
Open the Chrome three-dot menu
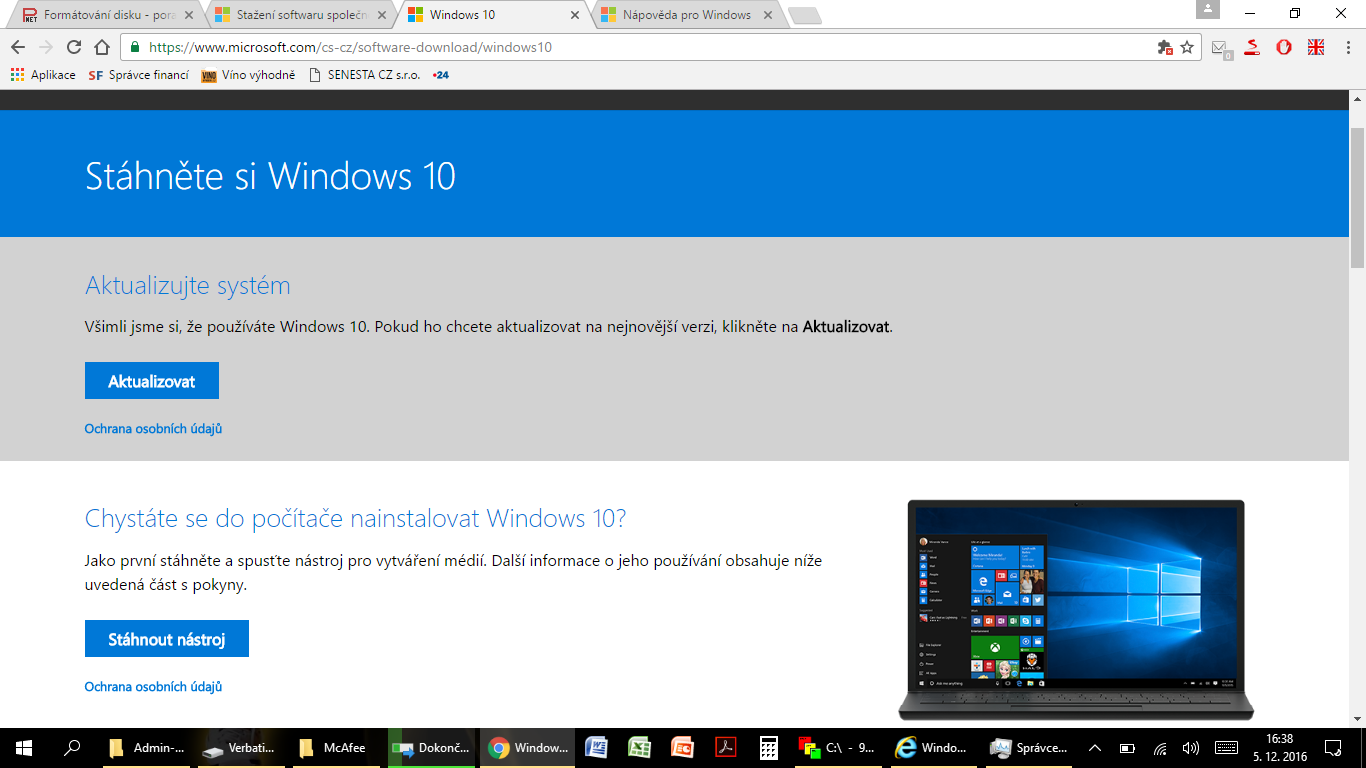[1346, 47]
